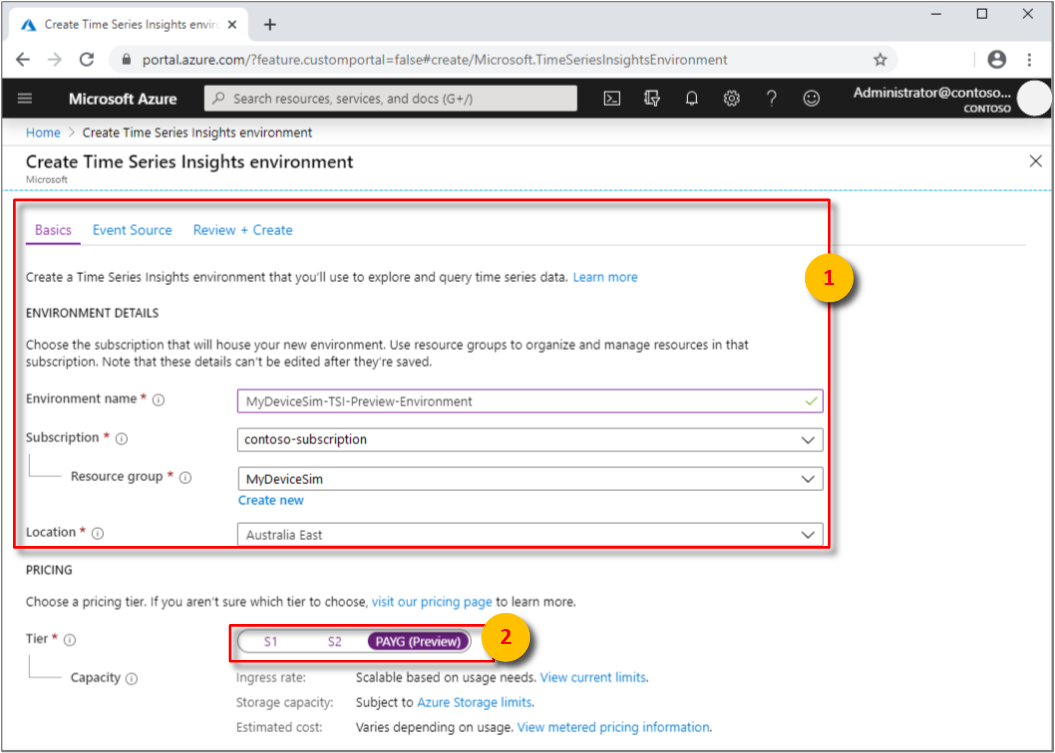This screenshot has height=753, width=1055.
Task: Click the Resource group info icon
Action: tap(186, 478)
